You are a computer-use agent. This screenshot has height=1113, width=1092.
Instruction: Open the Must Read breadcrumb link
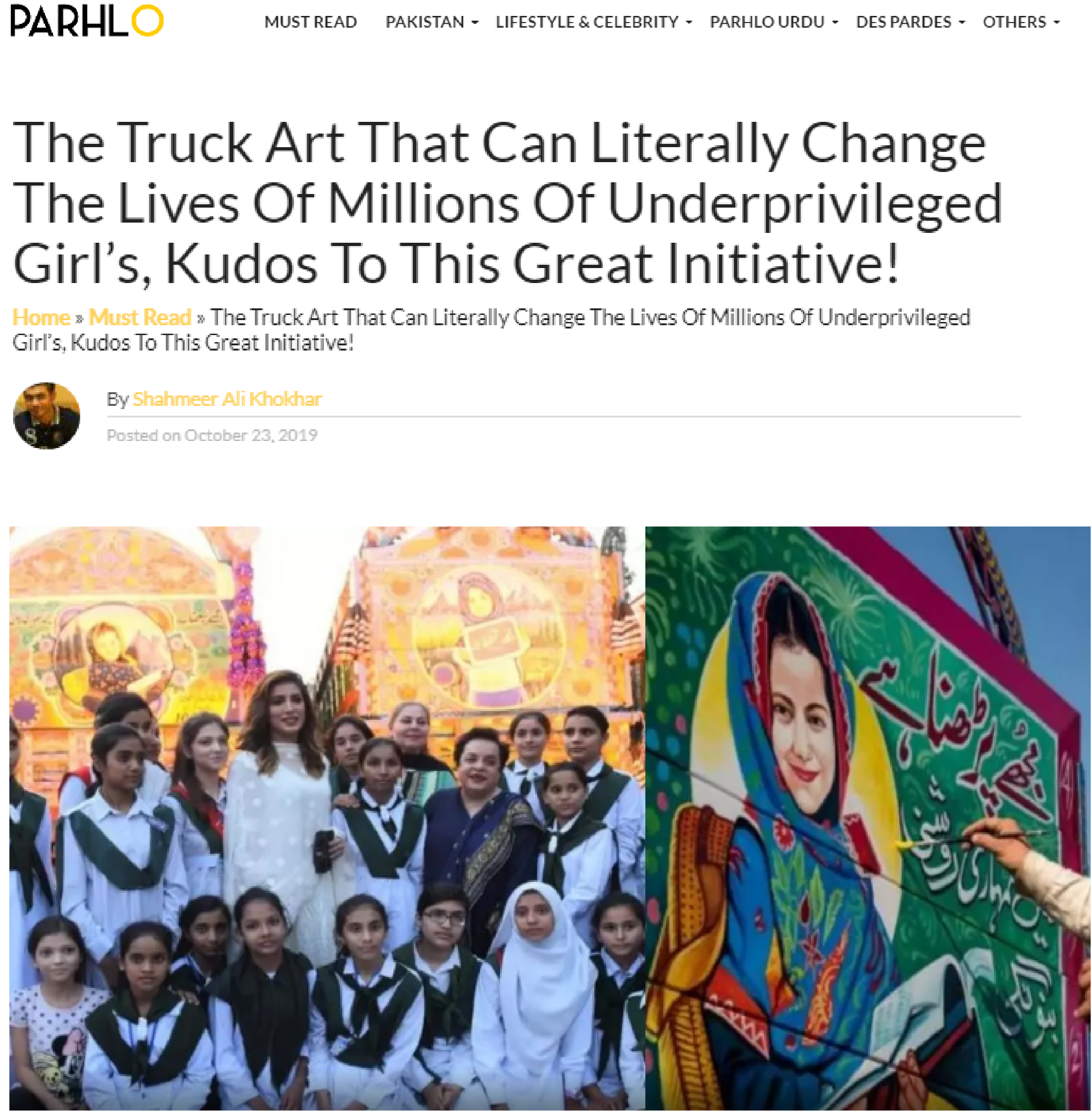click(140, 317)
